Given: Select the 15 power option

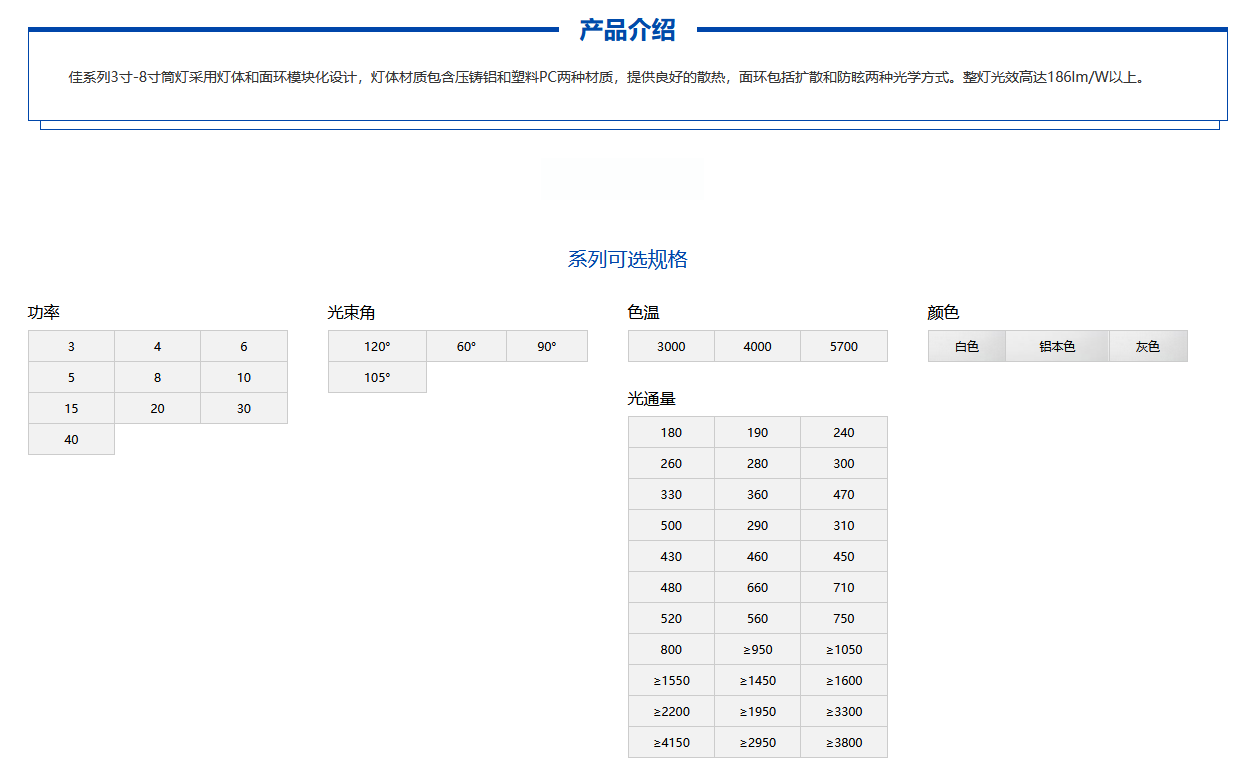Looking at the screenshot, I should (x=71, y=408).
